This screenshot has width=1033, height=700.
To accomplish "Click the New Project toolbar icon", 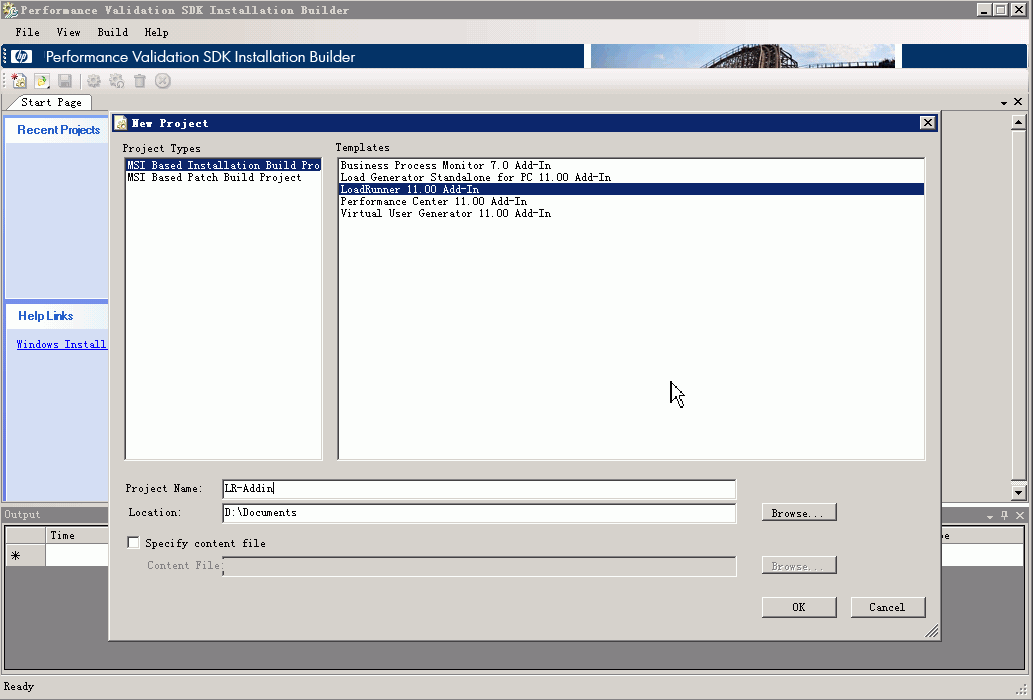I will coord(18,81).
